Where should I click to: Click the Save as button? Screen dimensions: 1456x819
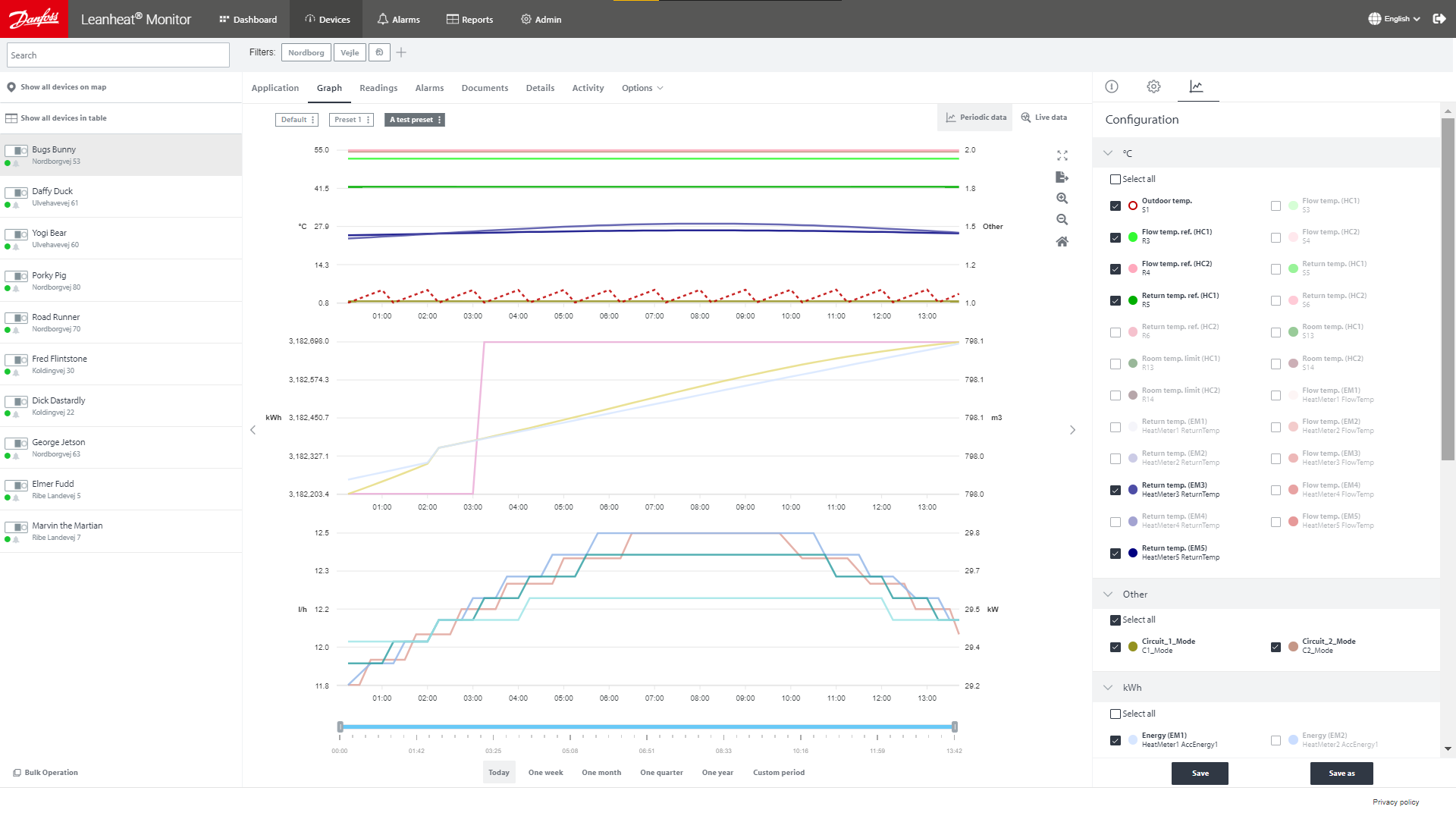(1341, 773)
